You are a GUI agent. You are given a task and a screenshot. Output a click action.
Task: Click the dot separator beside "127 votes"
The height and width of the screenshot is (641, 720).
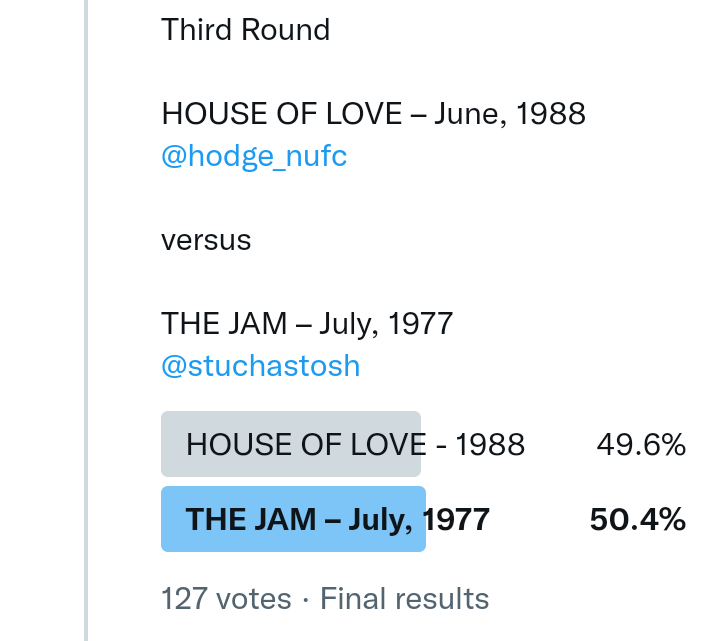coord(306,599)
